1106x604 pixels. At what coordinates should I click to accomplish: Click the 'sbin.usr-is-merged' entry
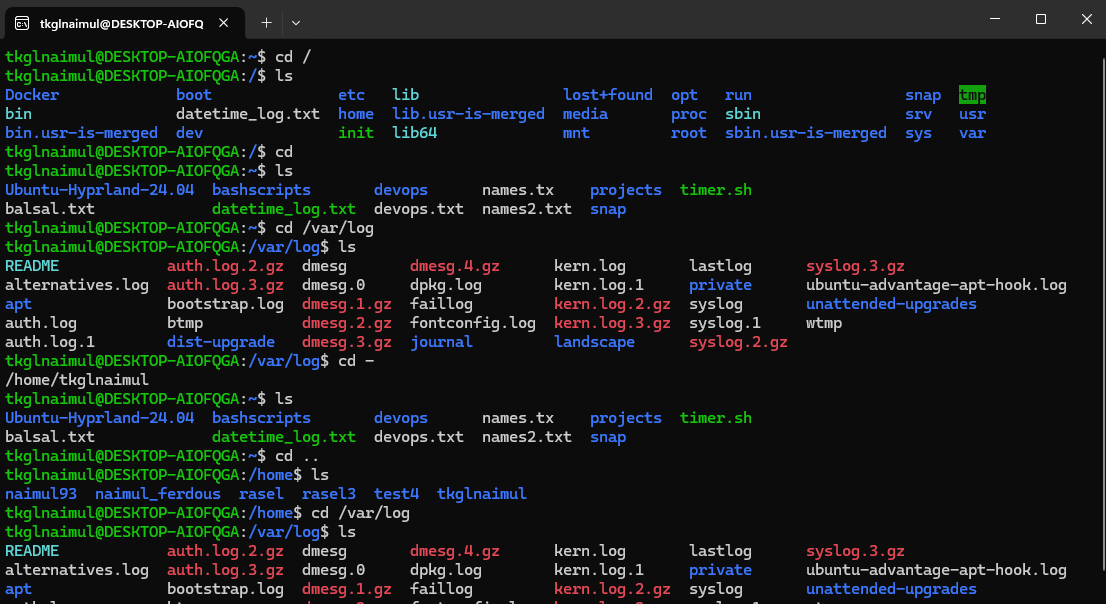click(806, 133)
